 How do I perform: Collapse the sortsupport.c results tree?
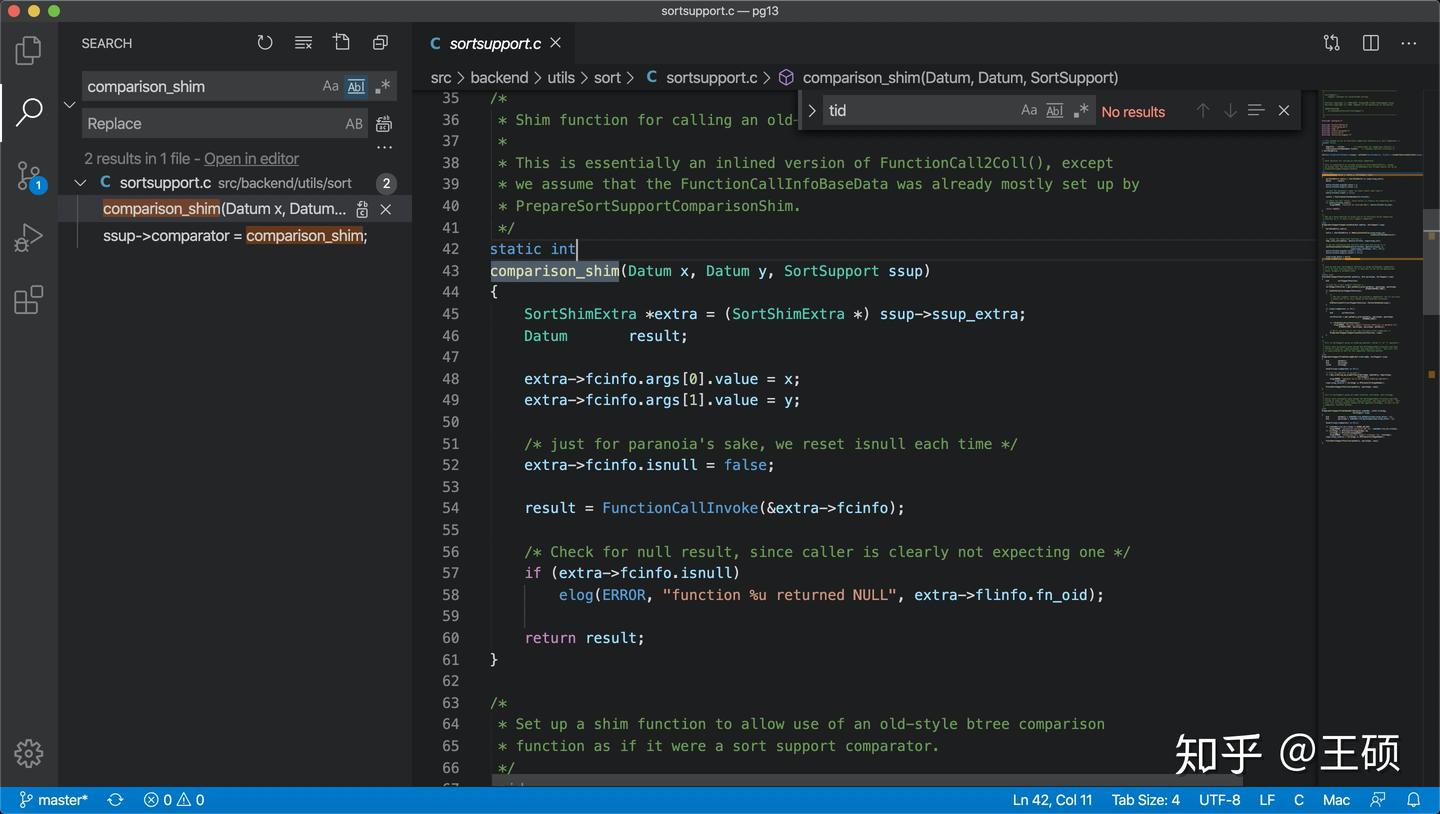click(x=80, y=183)
